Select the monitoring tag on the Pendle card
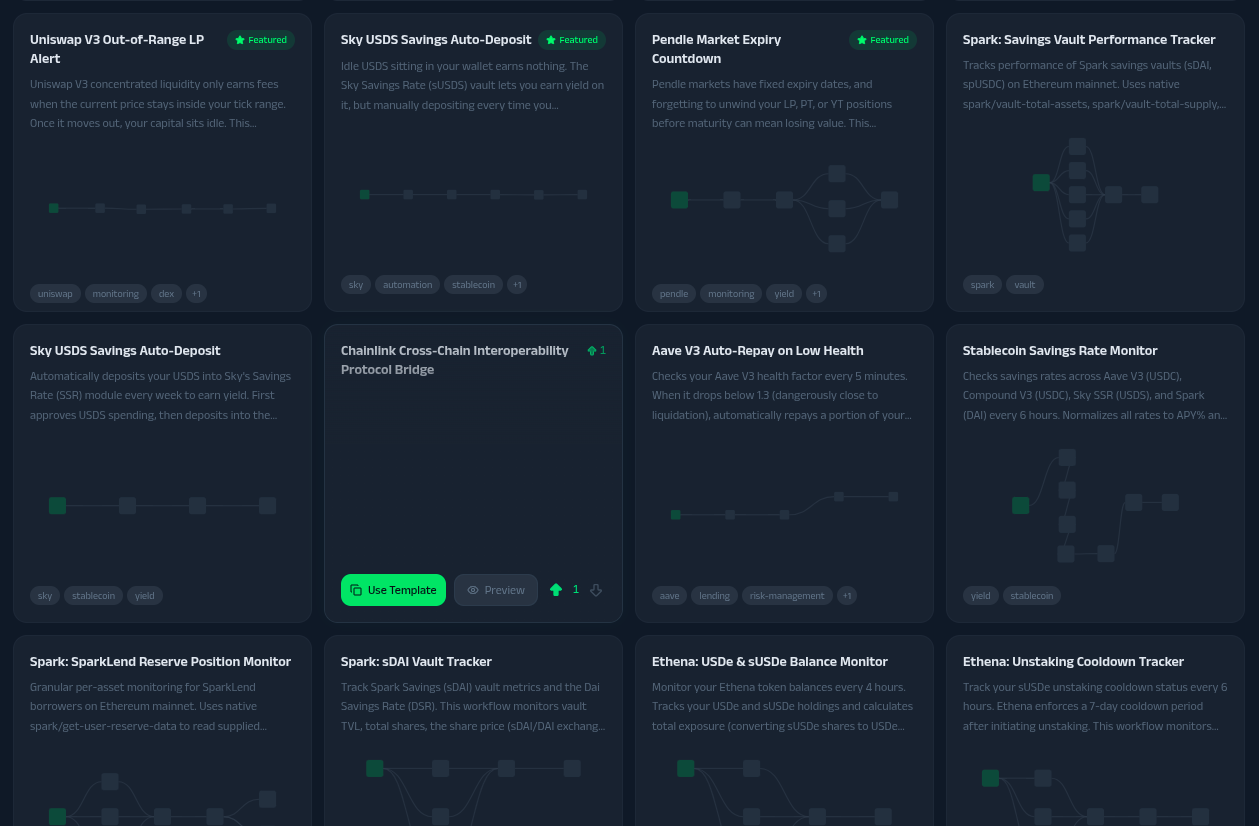This screenshot has width=1259, height=826. (731, 294)
